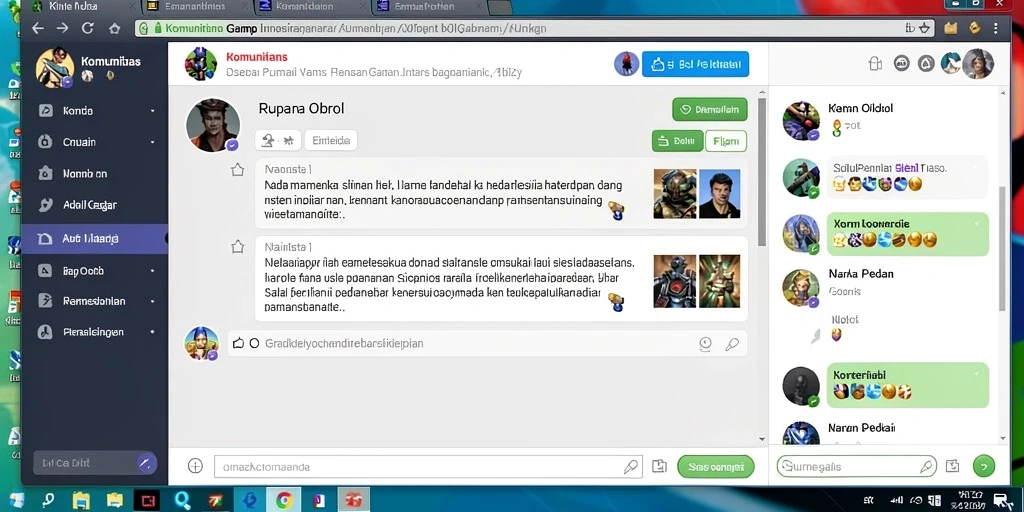Expand Cnuain sidebar arrow
This screenshot has width=1024, height=512.
point(152,142)
